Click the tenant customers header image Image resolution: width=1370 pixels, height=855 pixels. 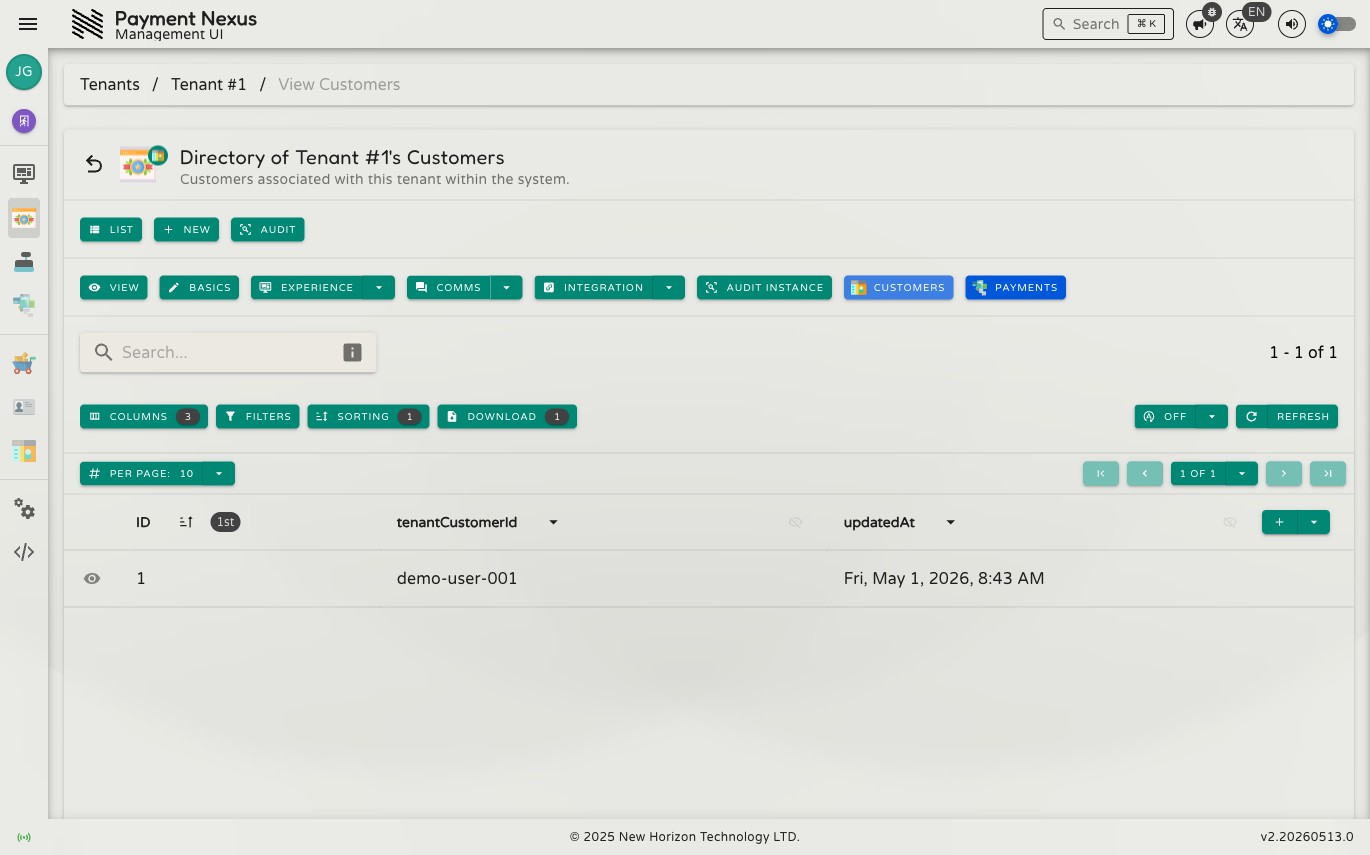tap(142, 163)
